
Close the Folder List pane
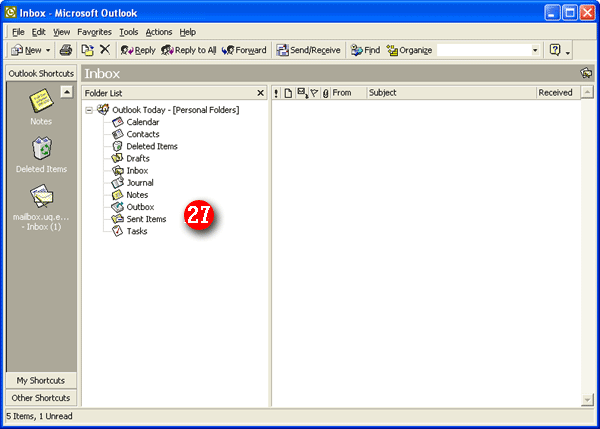tap(260, 93)
